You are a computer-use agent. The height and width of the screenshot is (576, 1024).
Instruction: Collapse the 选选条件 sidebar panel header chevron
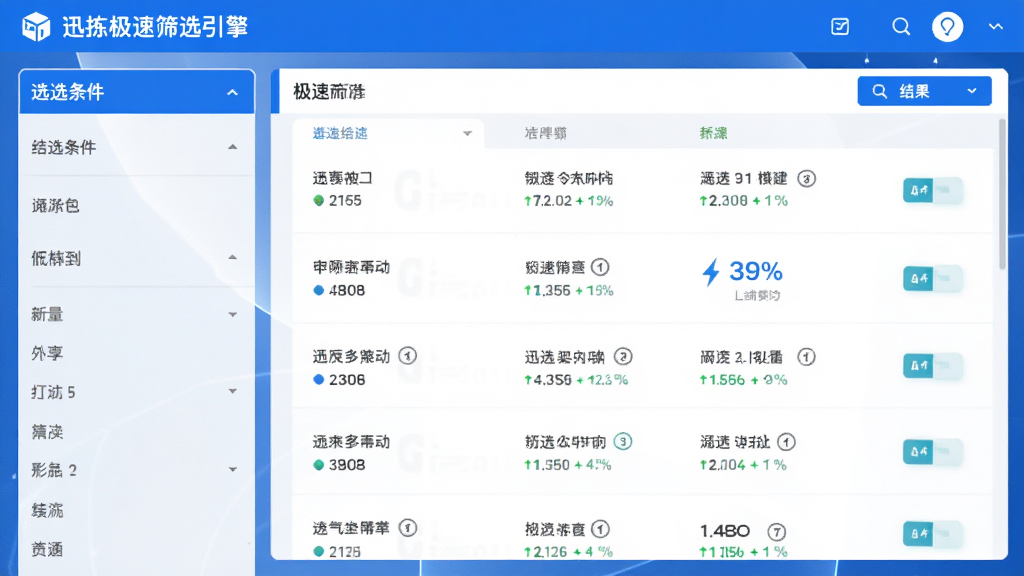232,93
